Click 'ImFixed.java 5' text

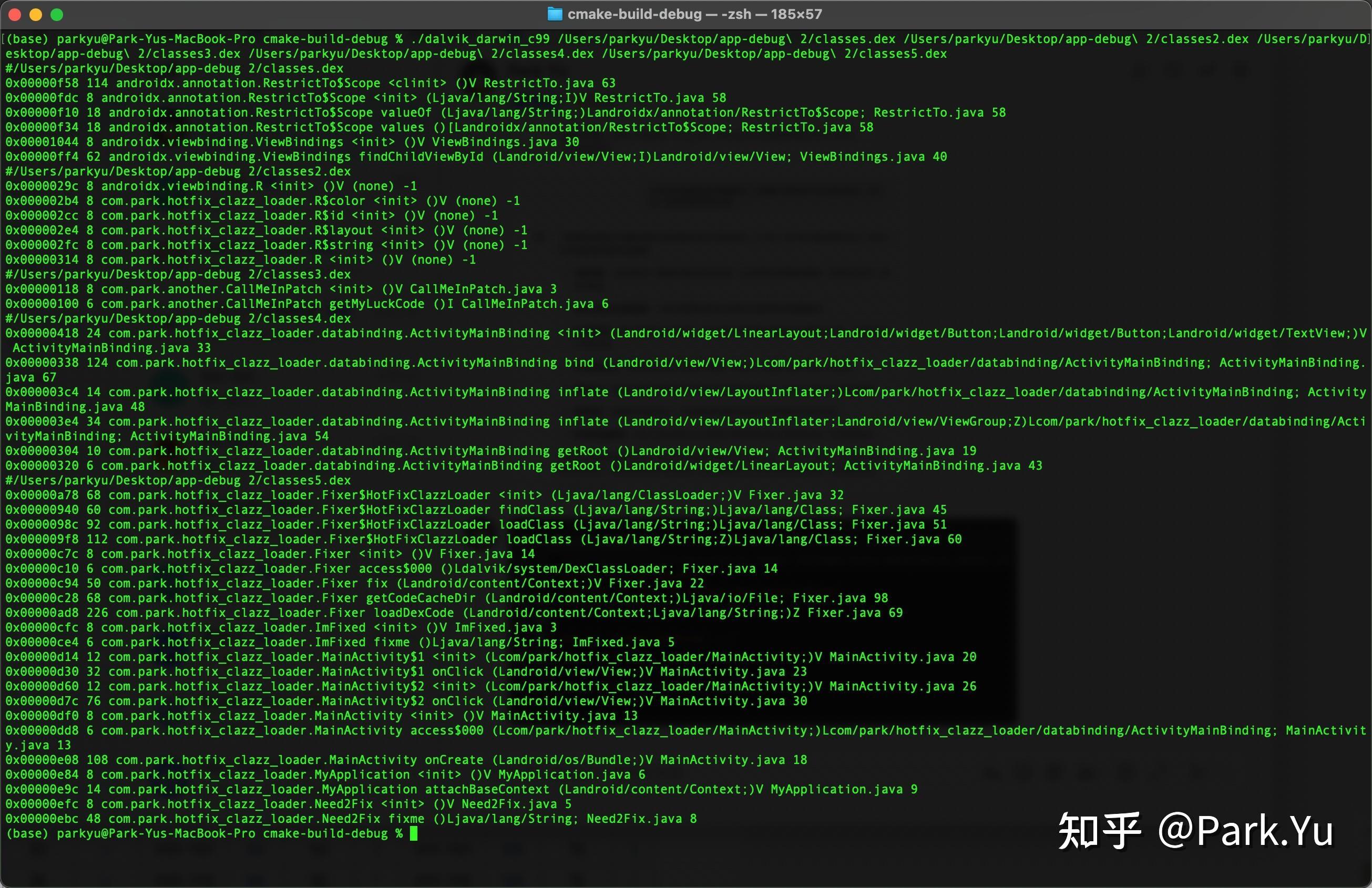pyautogui.click(x=623, y=642)
